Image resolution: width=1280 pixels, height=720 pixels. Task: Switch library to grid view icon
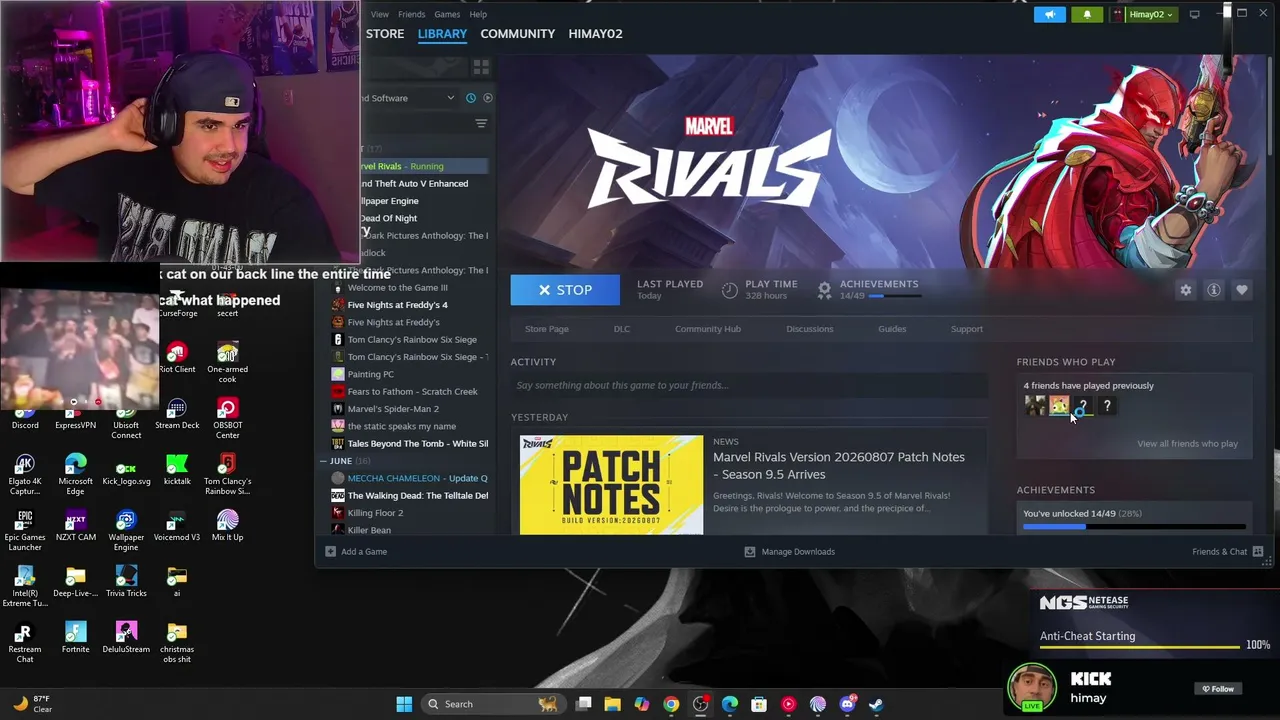point(481,67)
